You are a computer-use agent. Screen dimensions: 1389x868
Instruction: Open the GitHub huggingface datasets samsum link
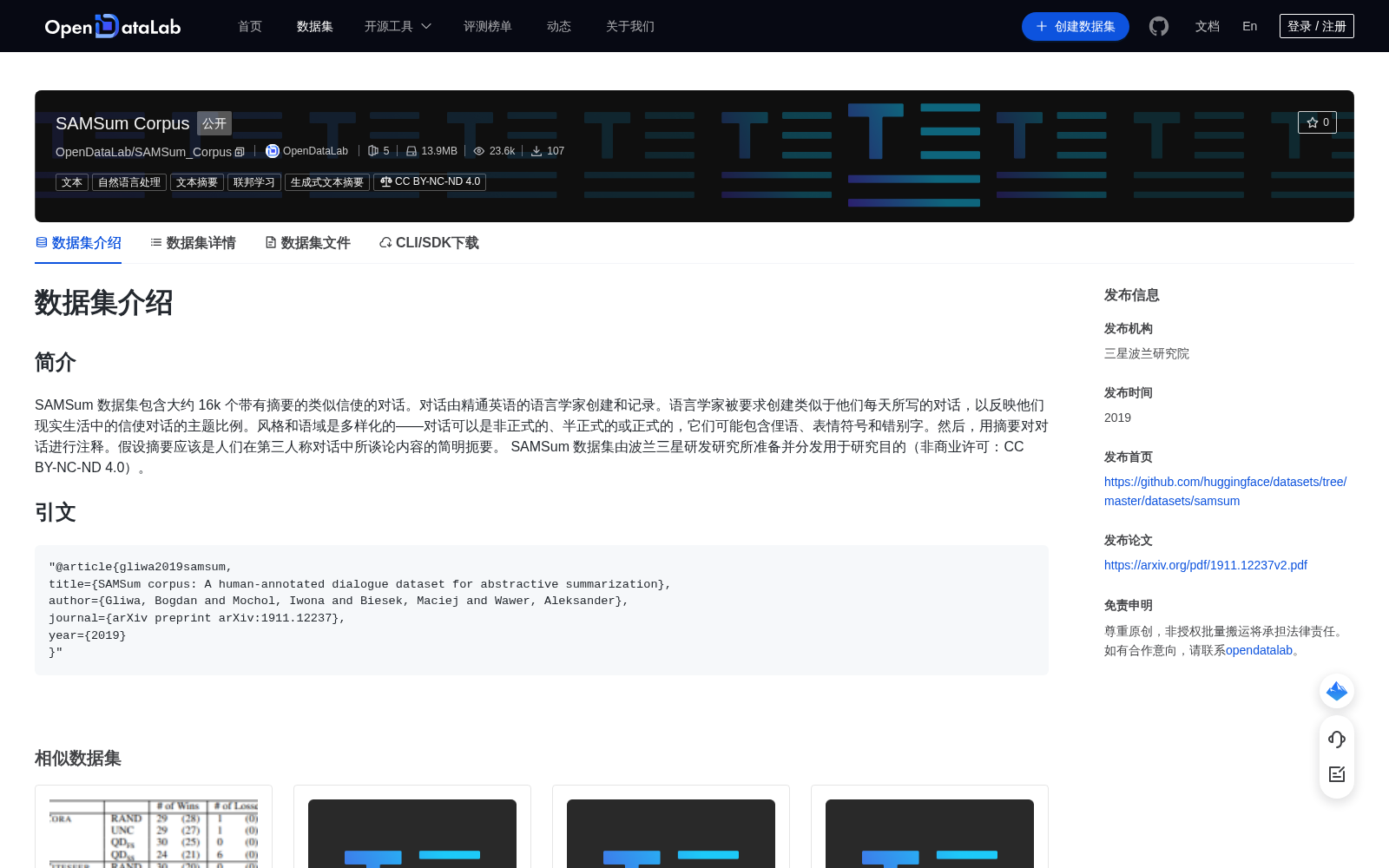(x=1225, y=491)
